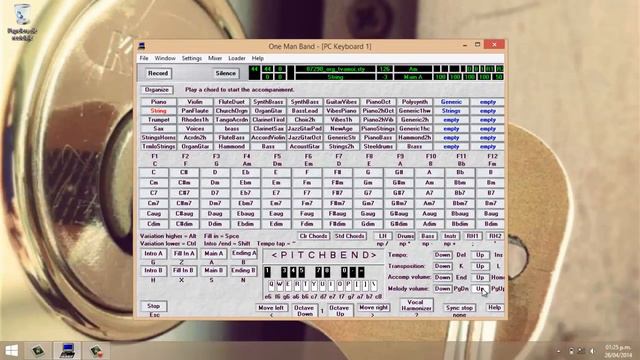Click the Organize button
The width and height of the screenshot is (640, 360).
click(157, 90)
